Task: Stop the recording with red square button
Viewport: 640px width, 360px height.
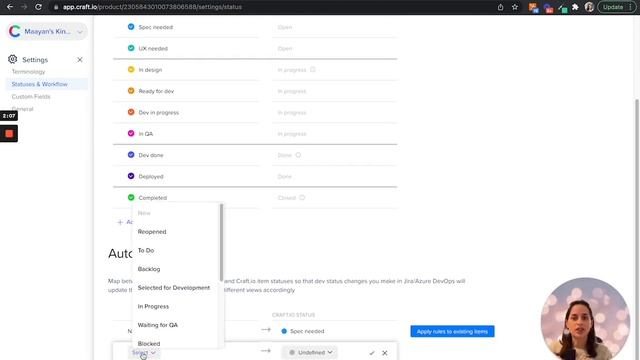Action: click(x=9, y=133)
